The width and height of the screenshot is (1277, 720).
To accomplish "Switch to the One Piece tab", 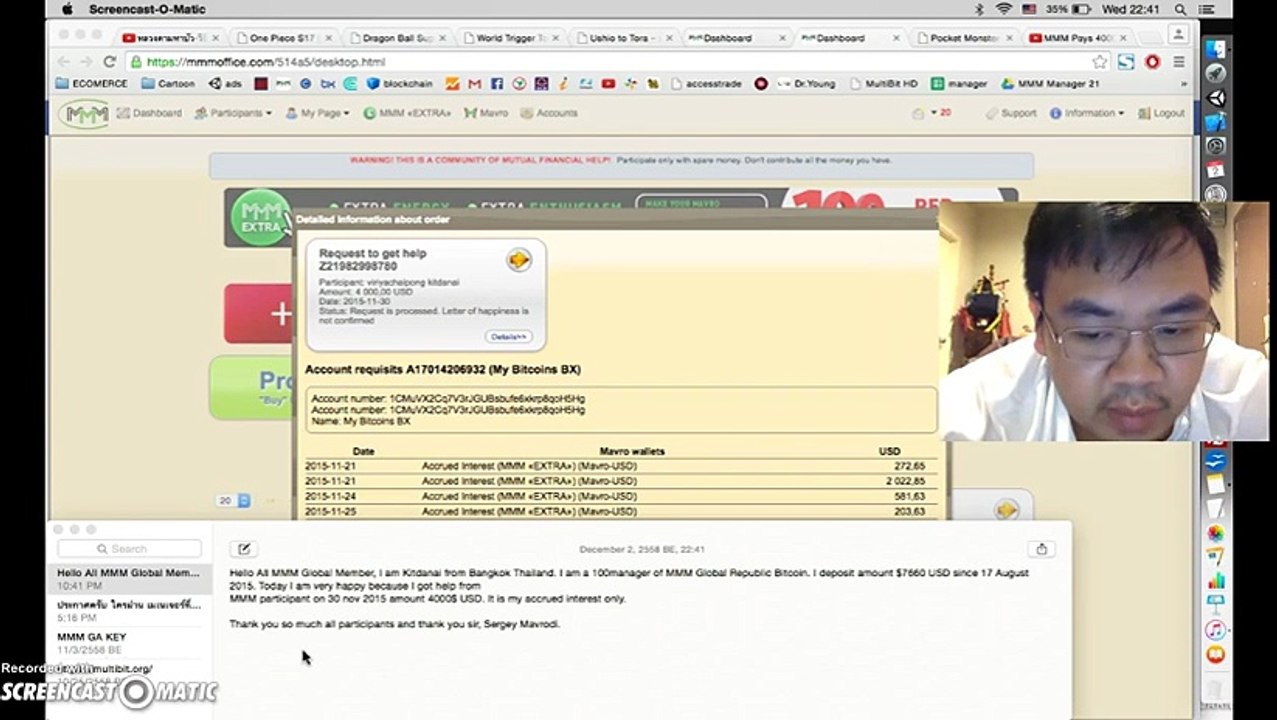I will tap(282, 38).
